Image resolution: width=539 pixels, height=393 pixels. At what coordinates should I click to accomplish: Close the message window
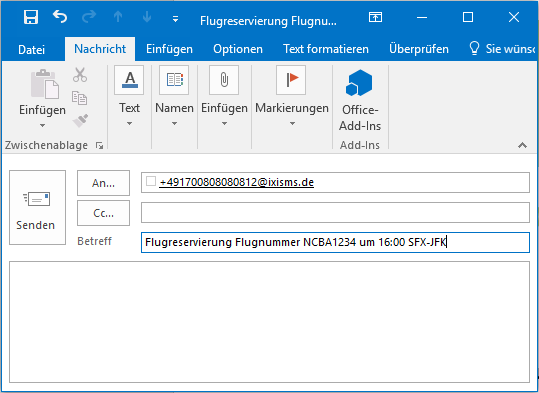pyautogui.click(x=514, y=17)
